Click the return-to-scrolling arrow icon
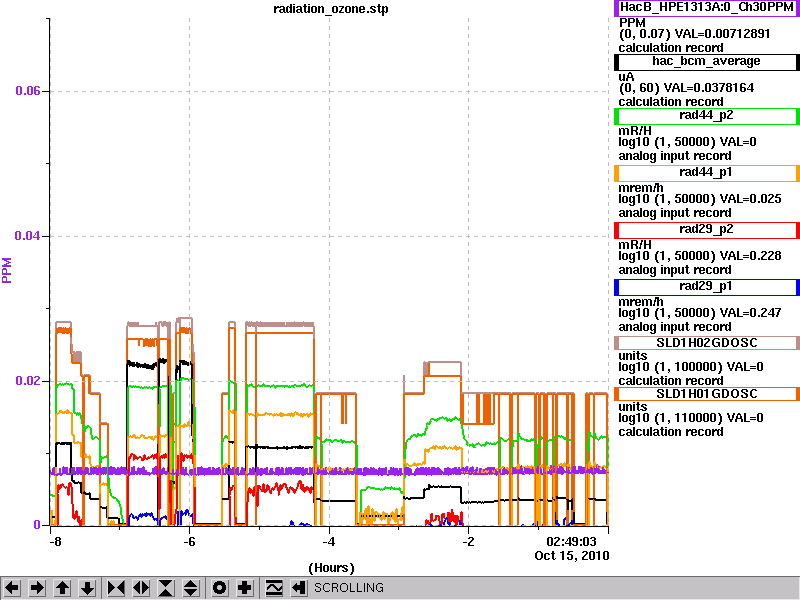This screenshot has height=600, width=800. pyautogui.click(x=298, y=588)
